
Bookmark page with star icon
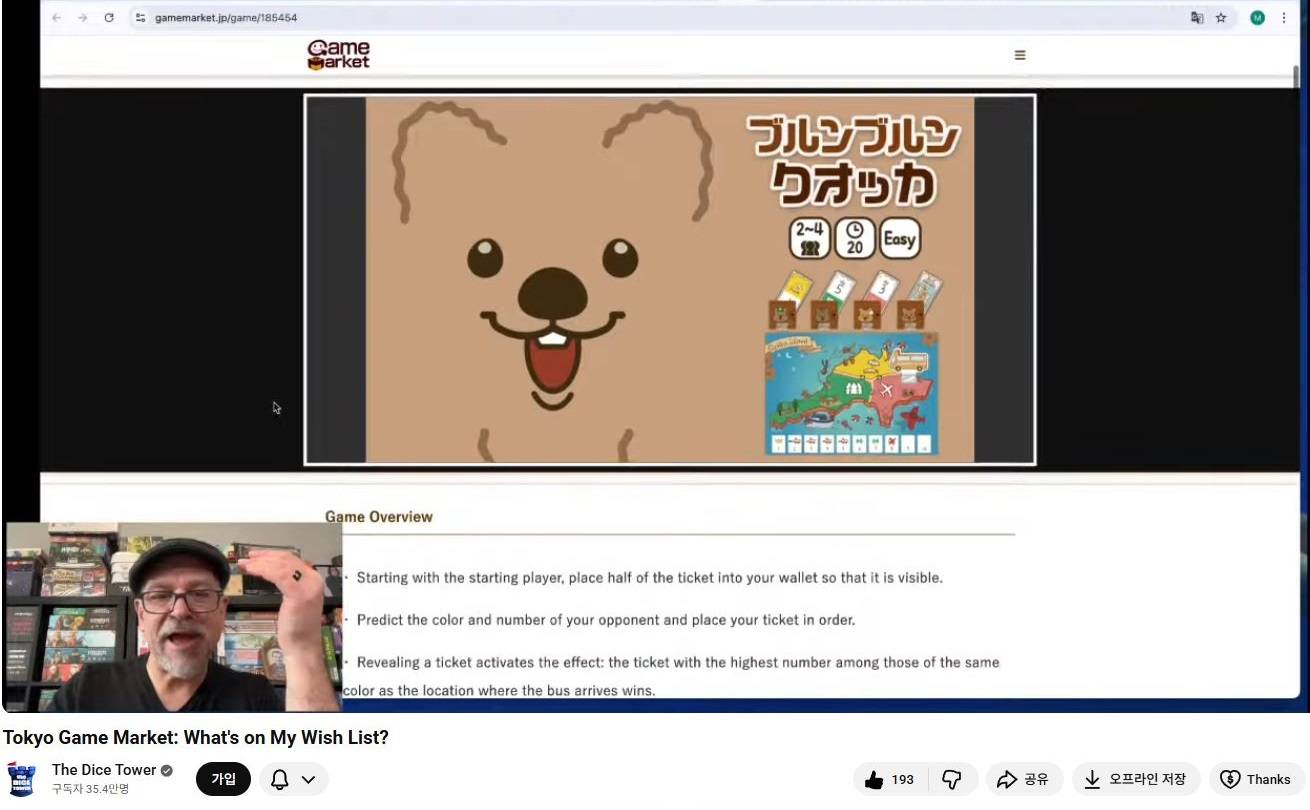(x=1221, y=18)
